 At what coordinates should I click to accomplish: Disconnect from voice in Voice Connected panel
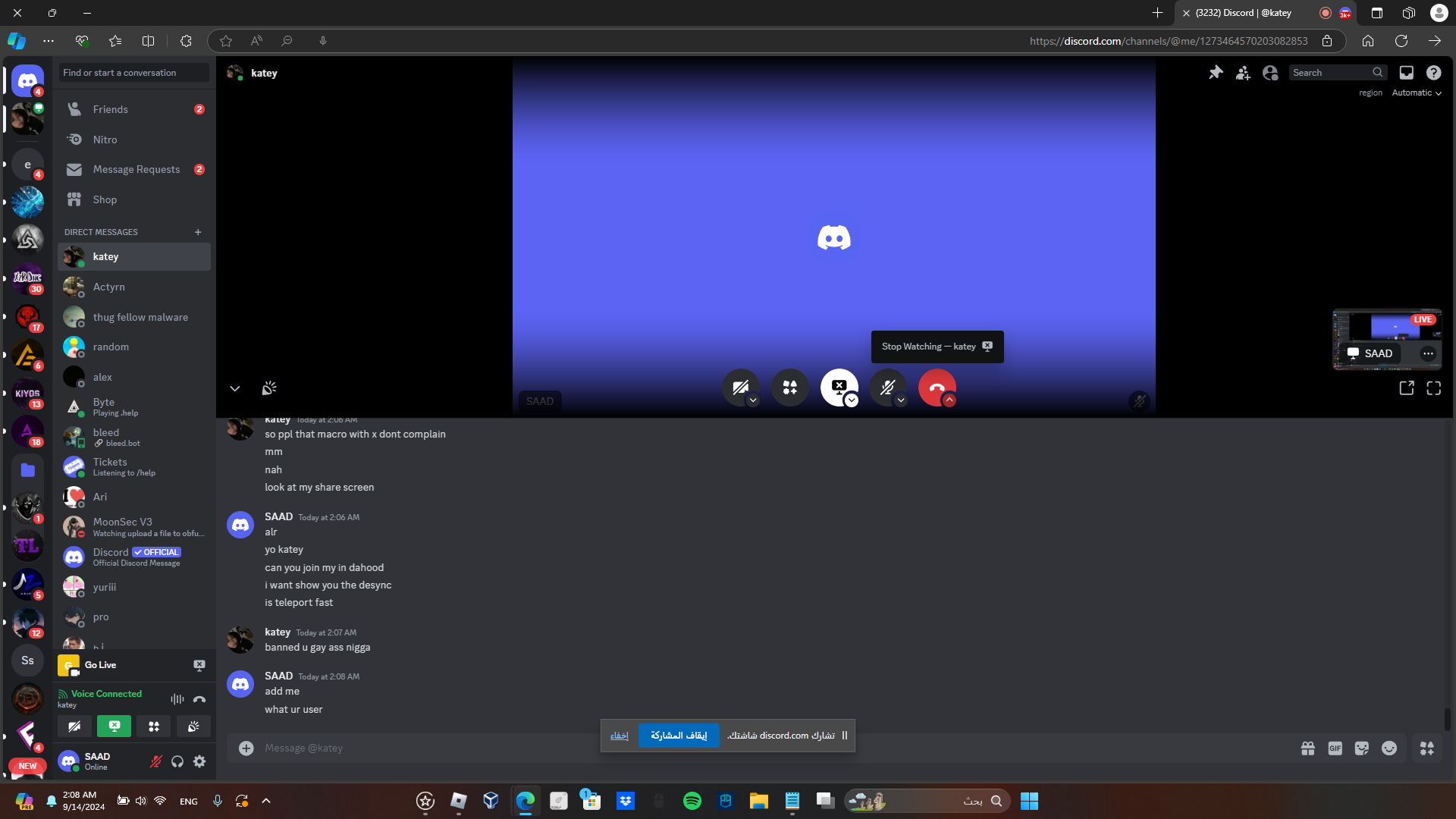pyautogui.click(x=199, y=699)
